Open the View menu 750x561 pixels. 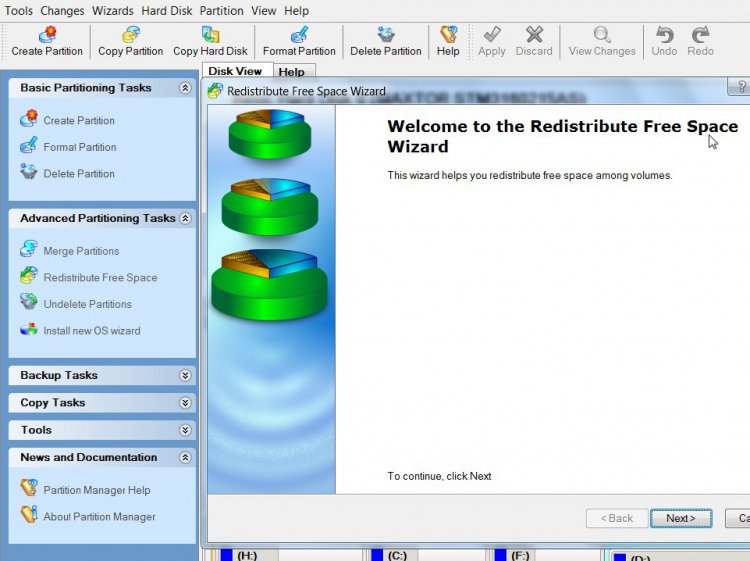point(264,11)
